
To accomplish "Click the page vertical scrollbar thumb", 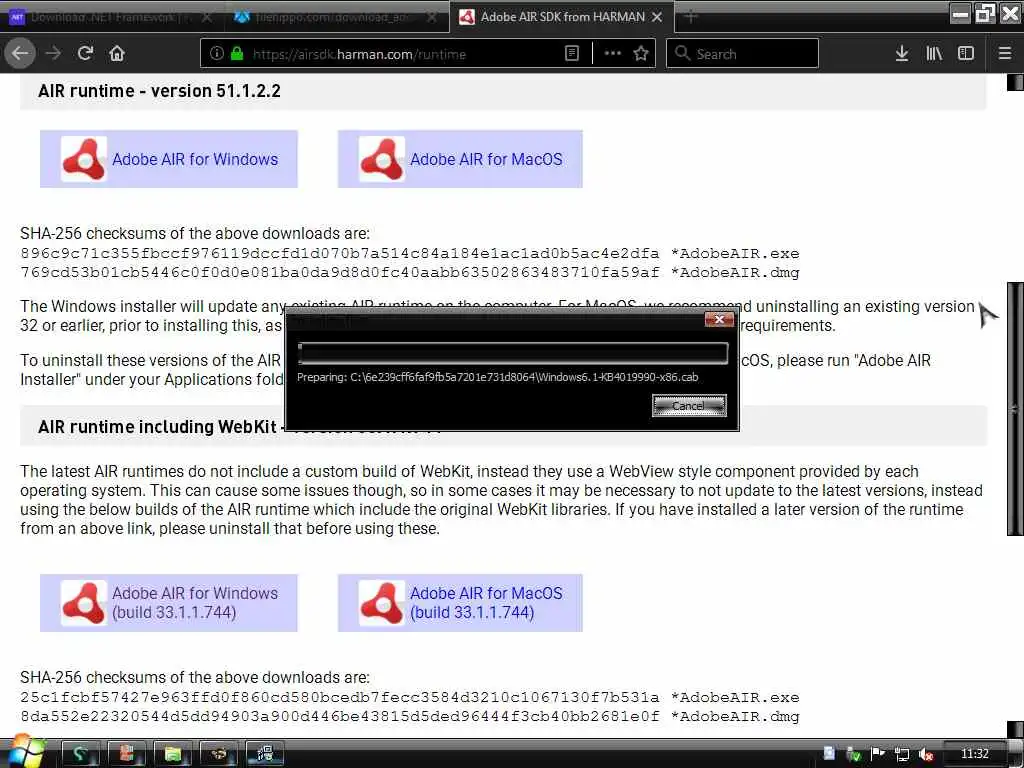I will 1015,409.
